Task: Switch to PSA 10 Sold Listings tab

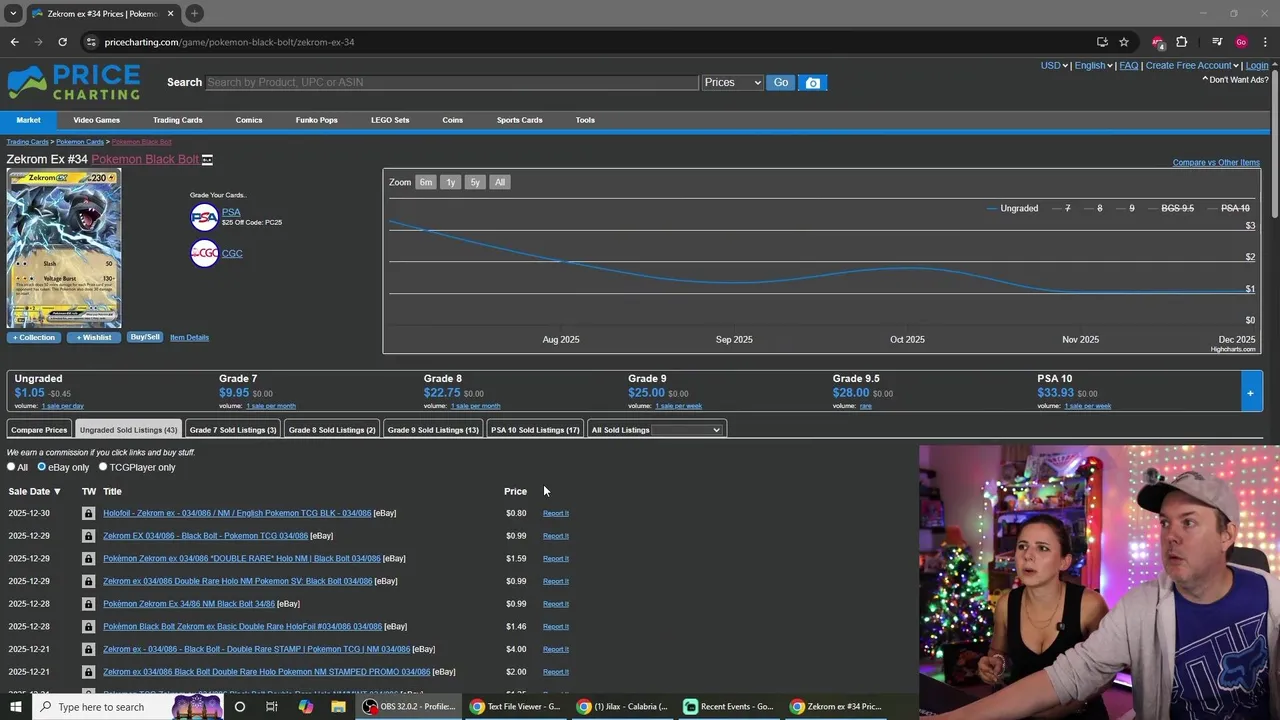Action: click(x=535, y=430)
